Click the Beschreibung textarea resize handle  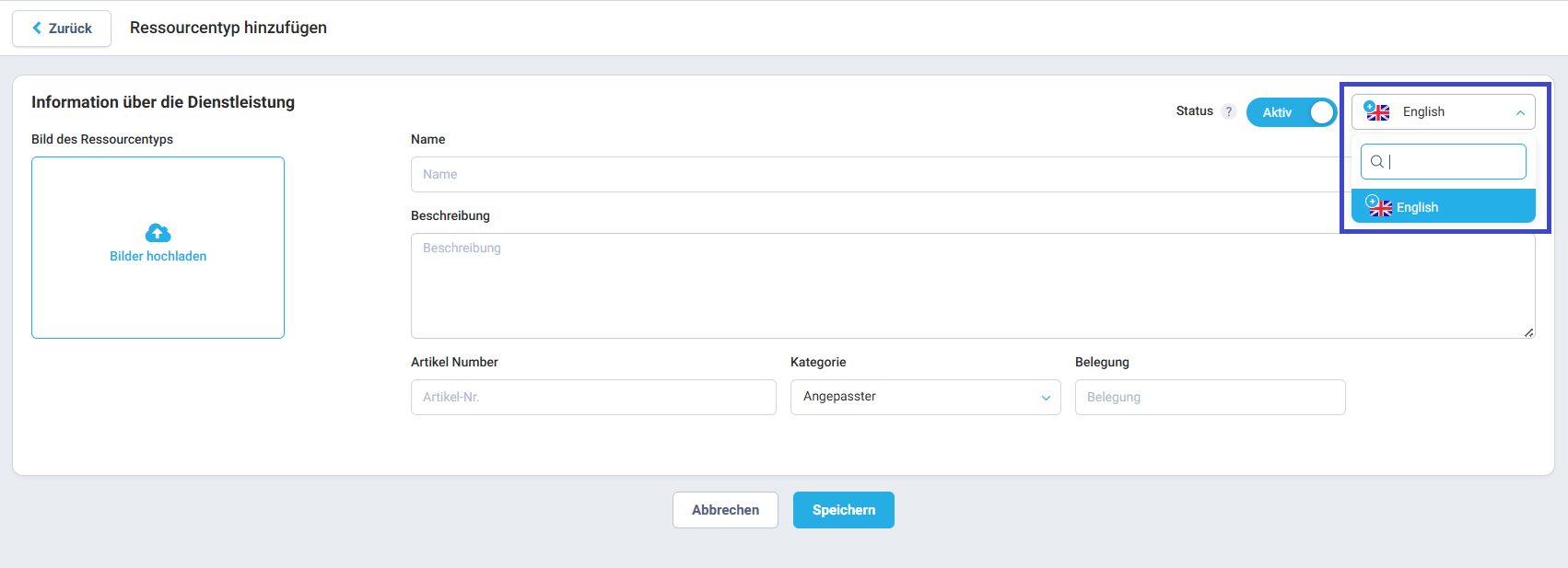(1529, 332)
